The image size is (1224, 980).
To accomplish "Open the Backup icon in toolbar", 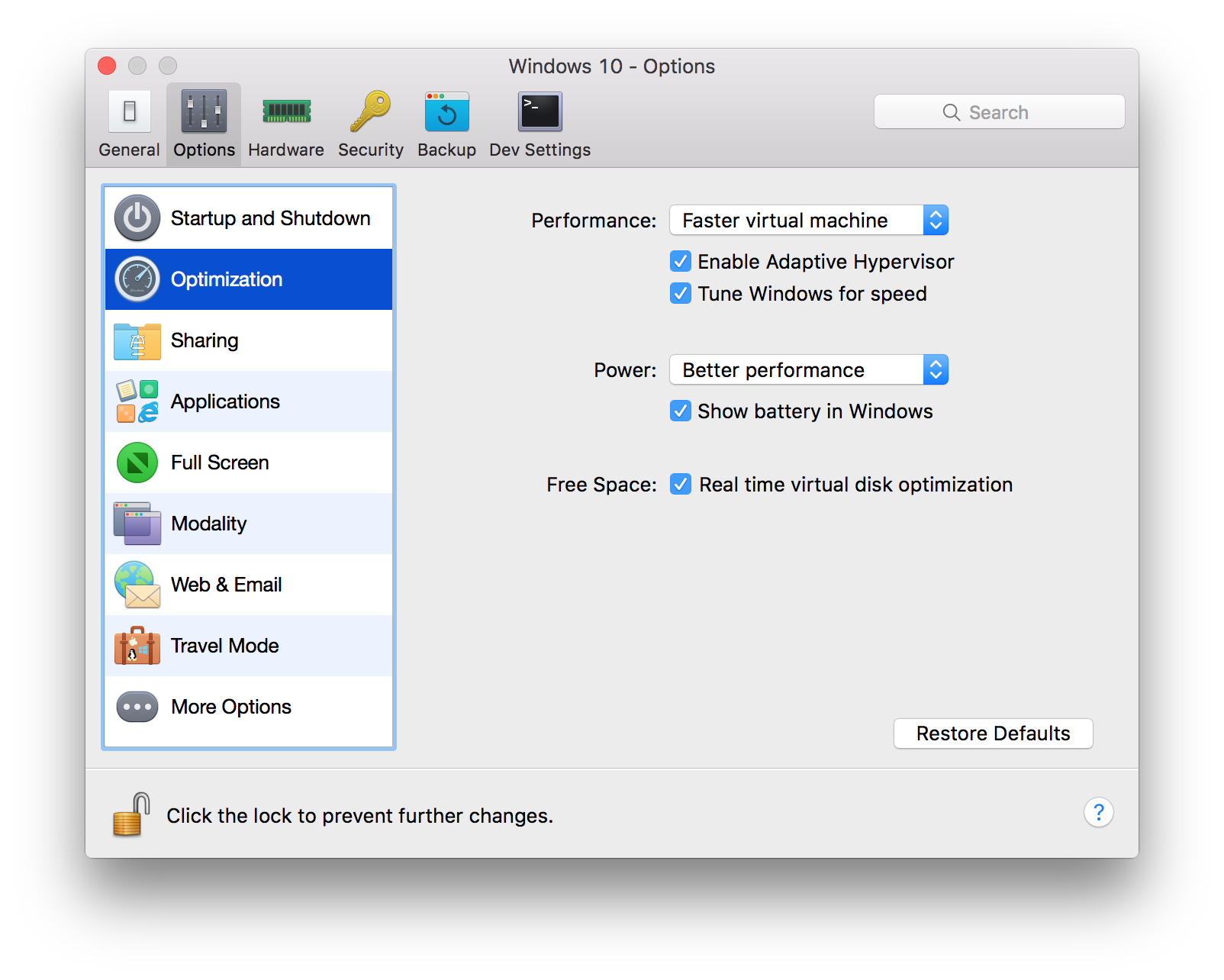I will click(446, 112).
